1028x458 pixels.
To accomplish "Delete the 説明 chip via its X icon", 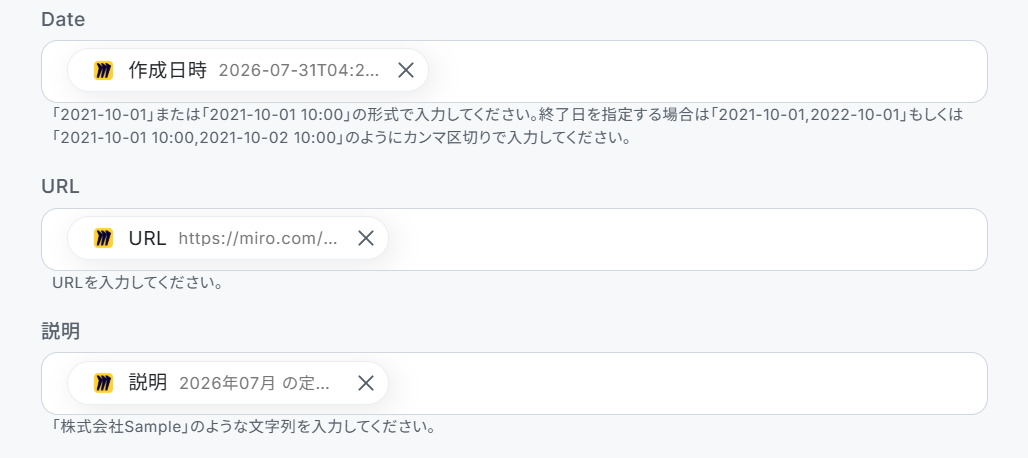I will point(366,383).
